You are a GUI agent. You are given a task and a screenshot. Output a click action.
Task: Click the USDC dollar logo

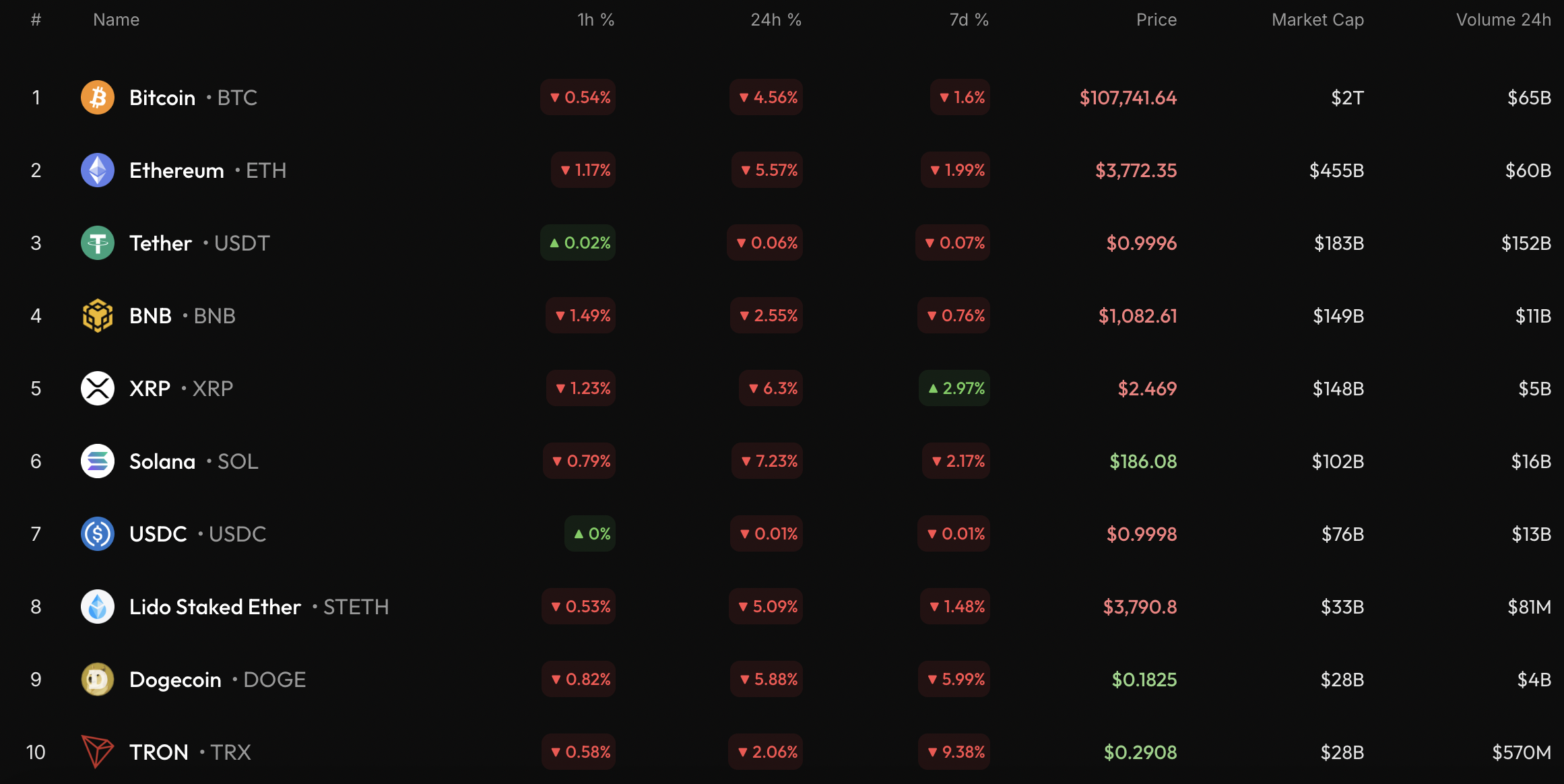(x=98, y=533)
